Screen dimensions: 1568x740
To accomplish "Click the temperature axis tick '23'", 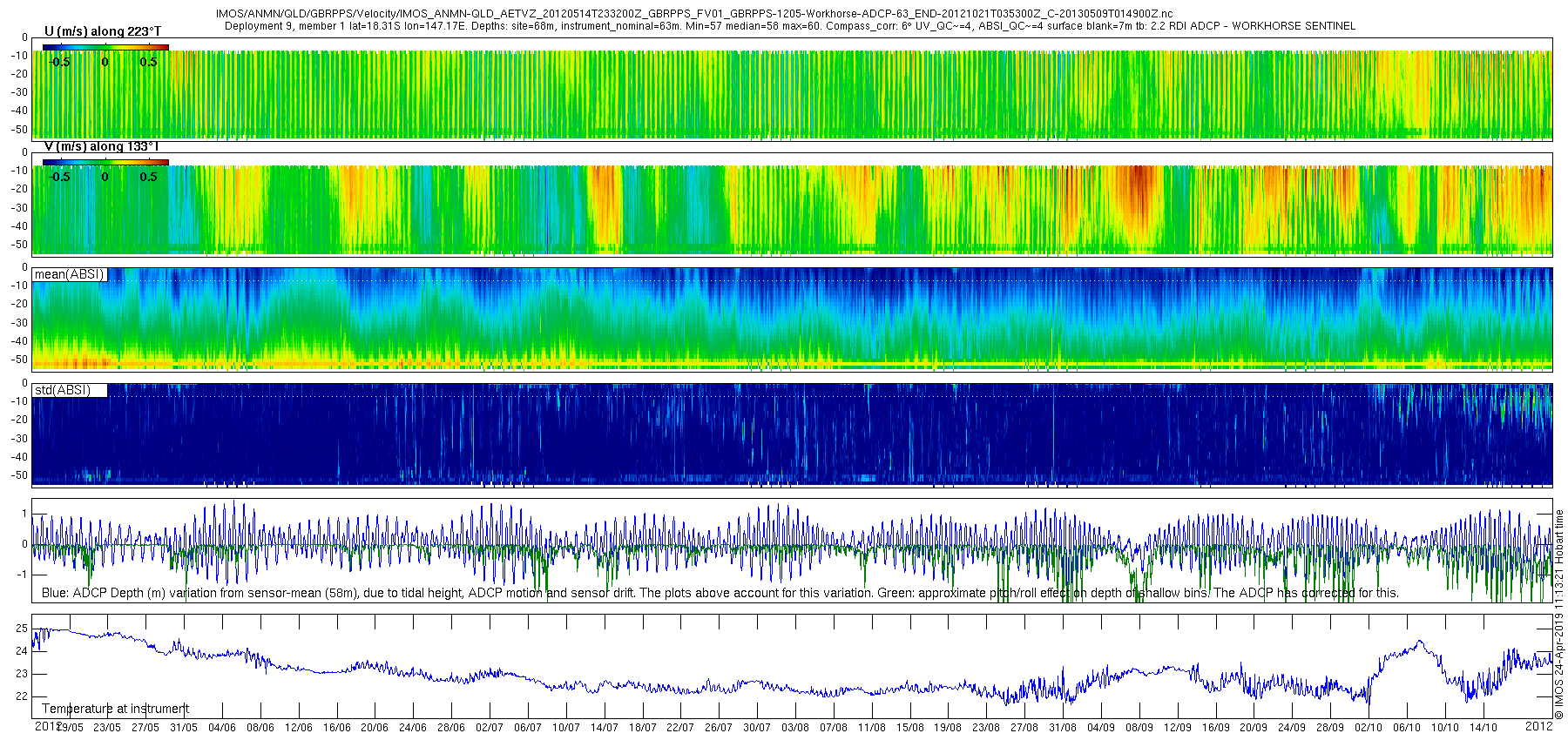I will [x=22, y=674].
